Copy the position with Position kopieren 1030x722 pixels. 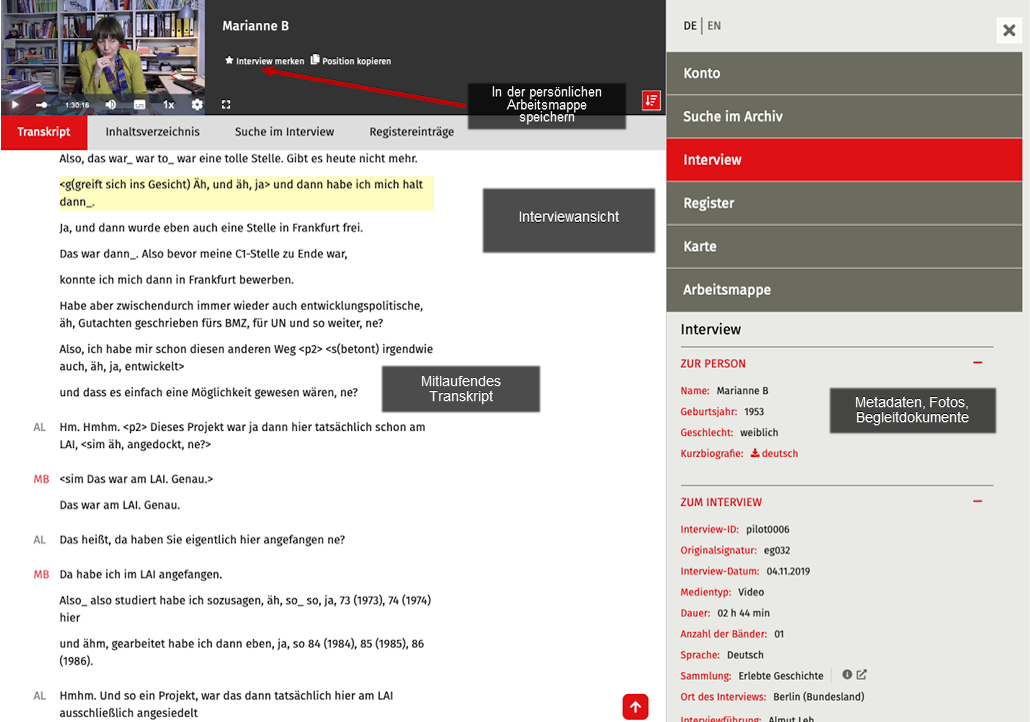point(351,60)
